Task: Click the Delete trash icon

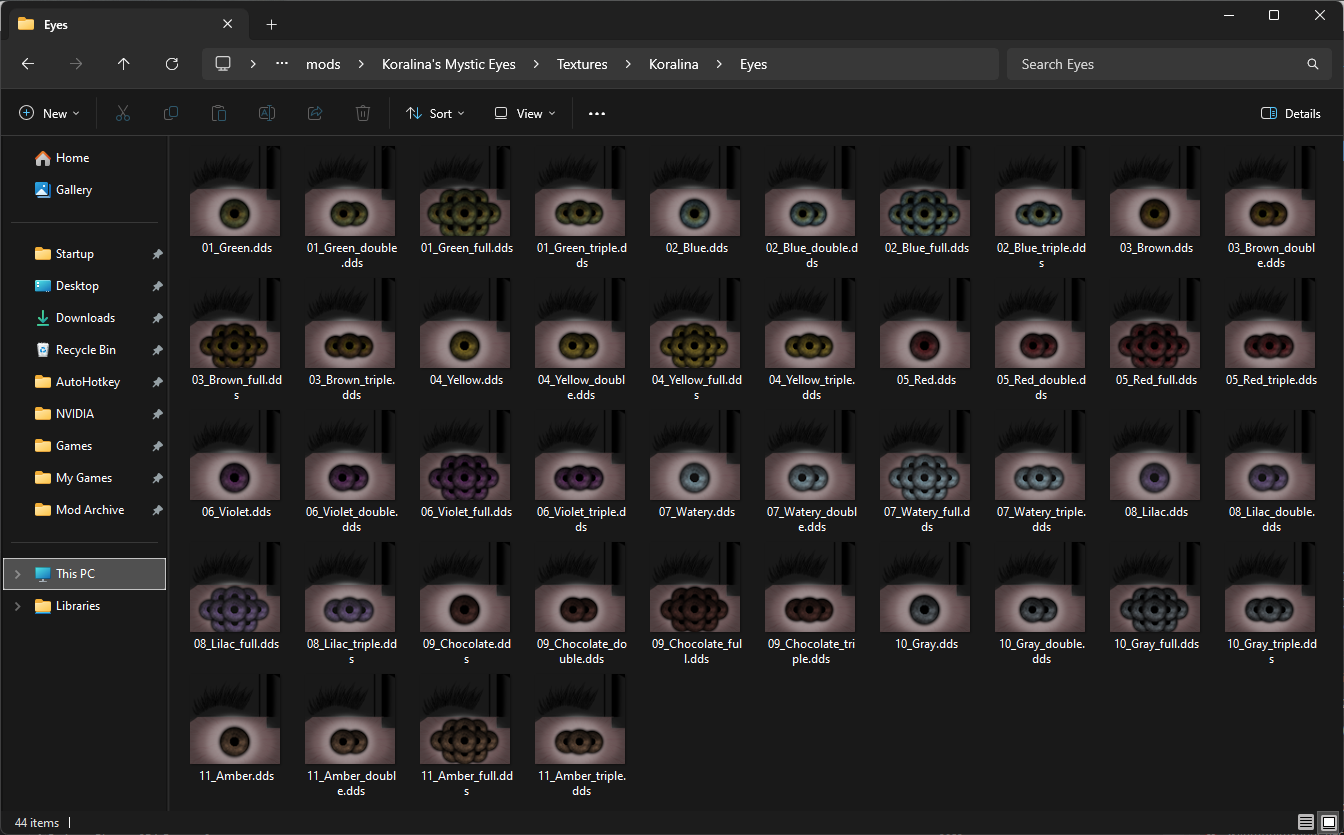Action: click(x=363, y=114)
